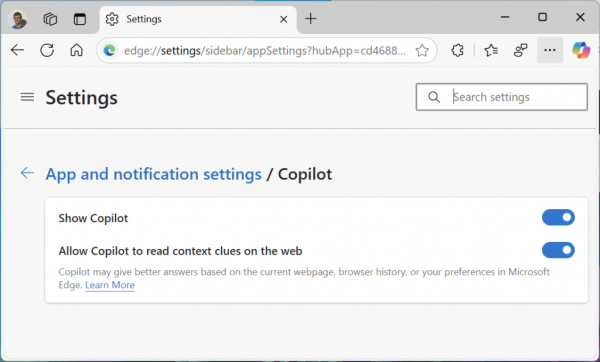This screenshot has width=600, height=362.
Task: Add this page to favorites star
Action: click(x=422, y=51)
